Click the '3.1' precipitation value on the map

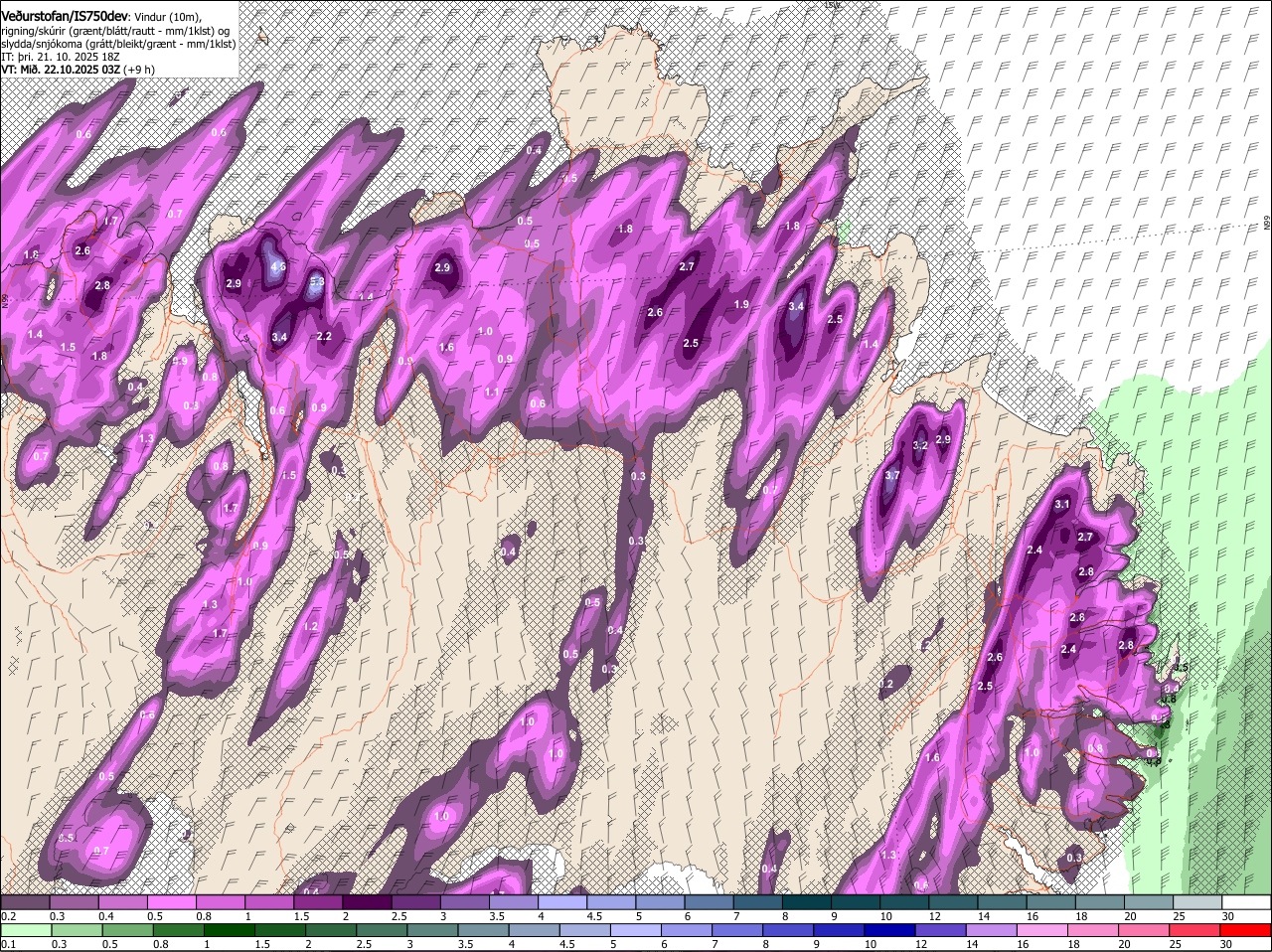click(x=1061, y=505)
